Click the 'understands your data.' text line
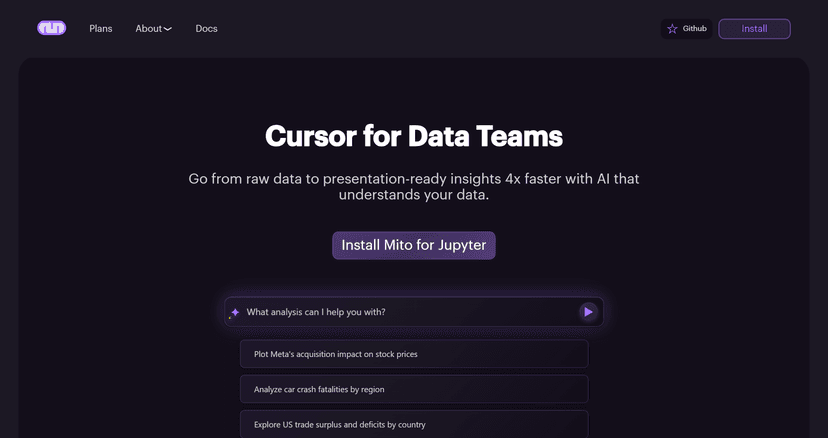 tap(414, 195)
